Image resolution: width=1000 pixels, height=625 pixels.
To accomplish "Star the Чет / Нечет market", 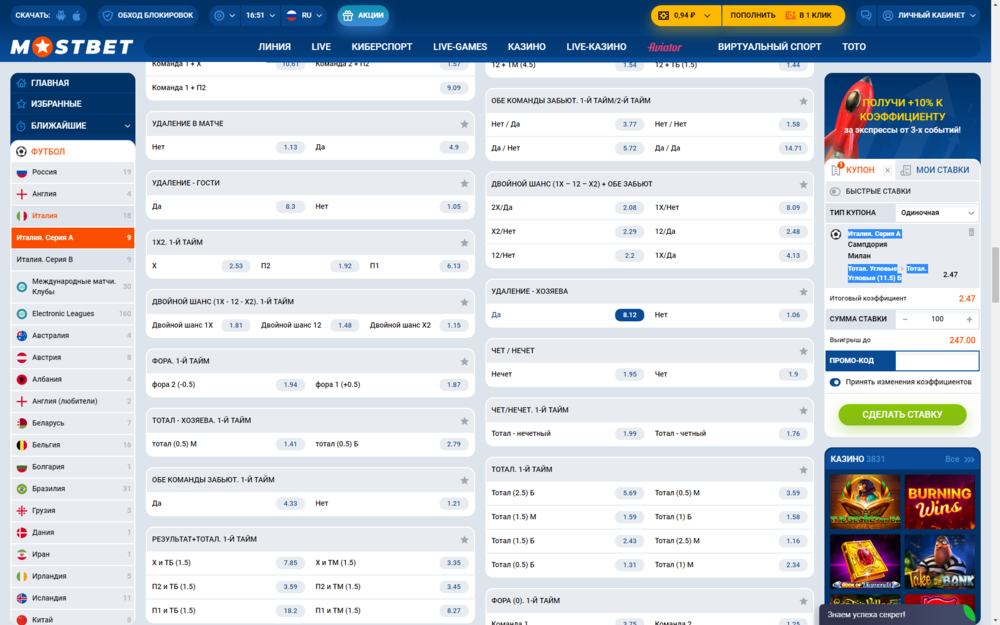I will click(804, 351).
